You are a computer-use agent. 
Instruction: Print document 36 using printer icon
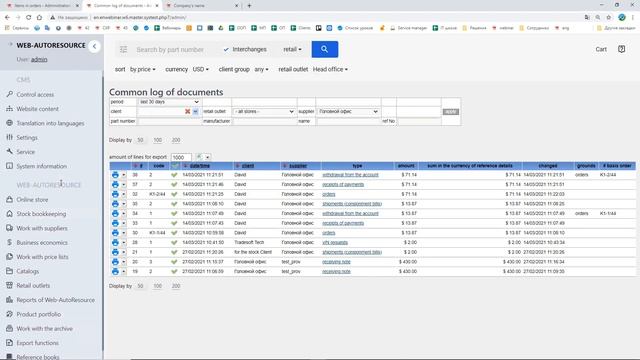coord(115,175)
